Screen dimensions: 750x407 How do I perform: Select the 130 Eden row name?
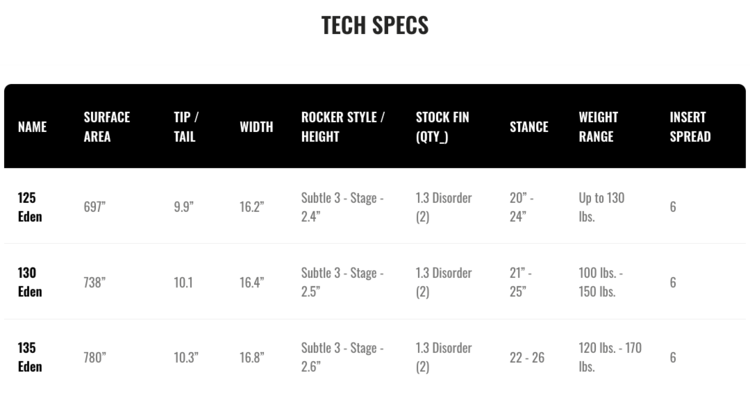coord(30,282)
